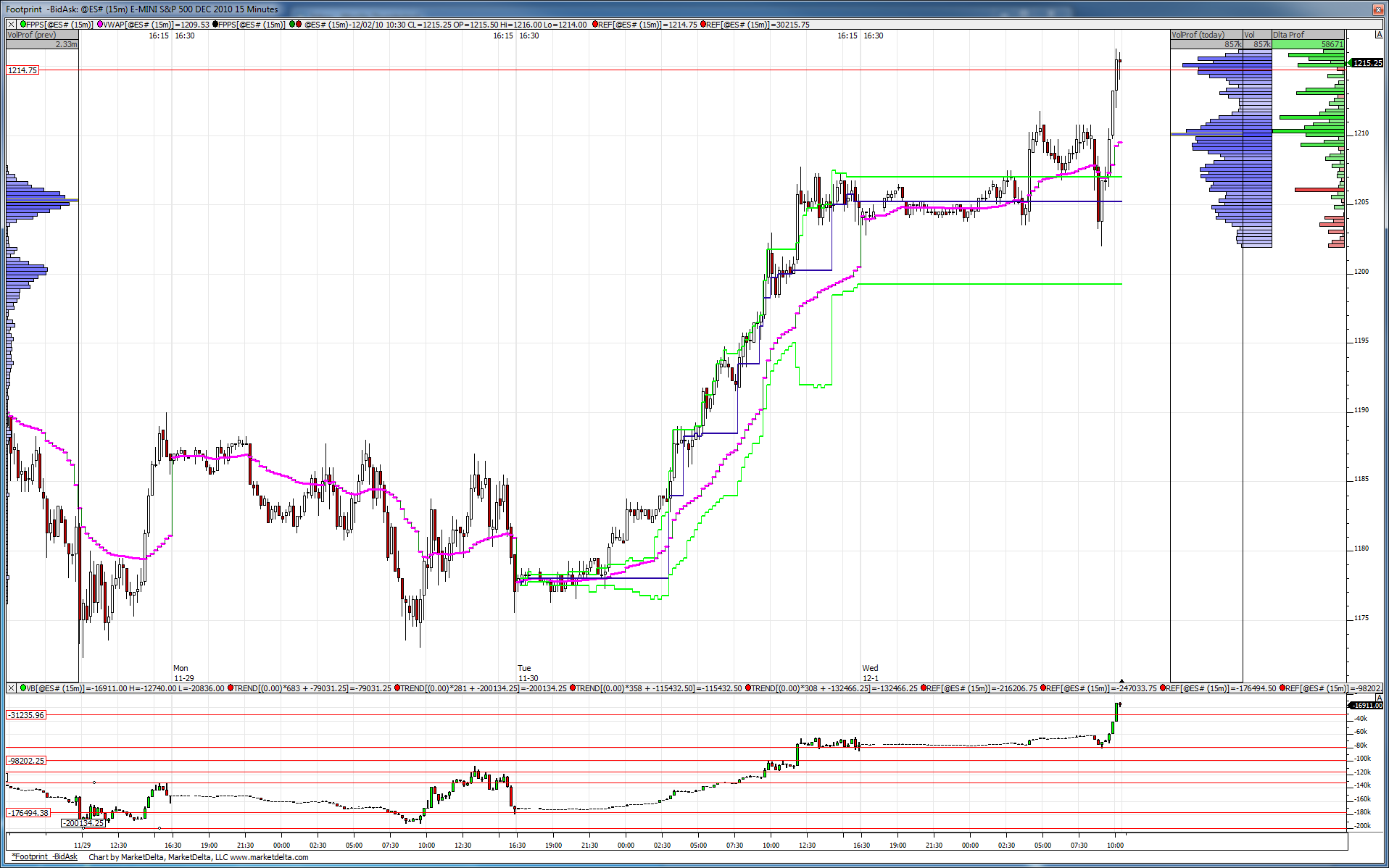Click the -176494.38 reference line label
The height and width of the screenshot is (868, 1389).
tap(29, 813)
